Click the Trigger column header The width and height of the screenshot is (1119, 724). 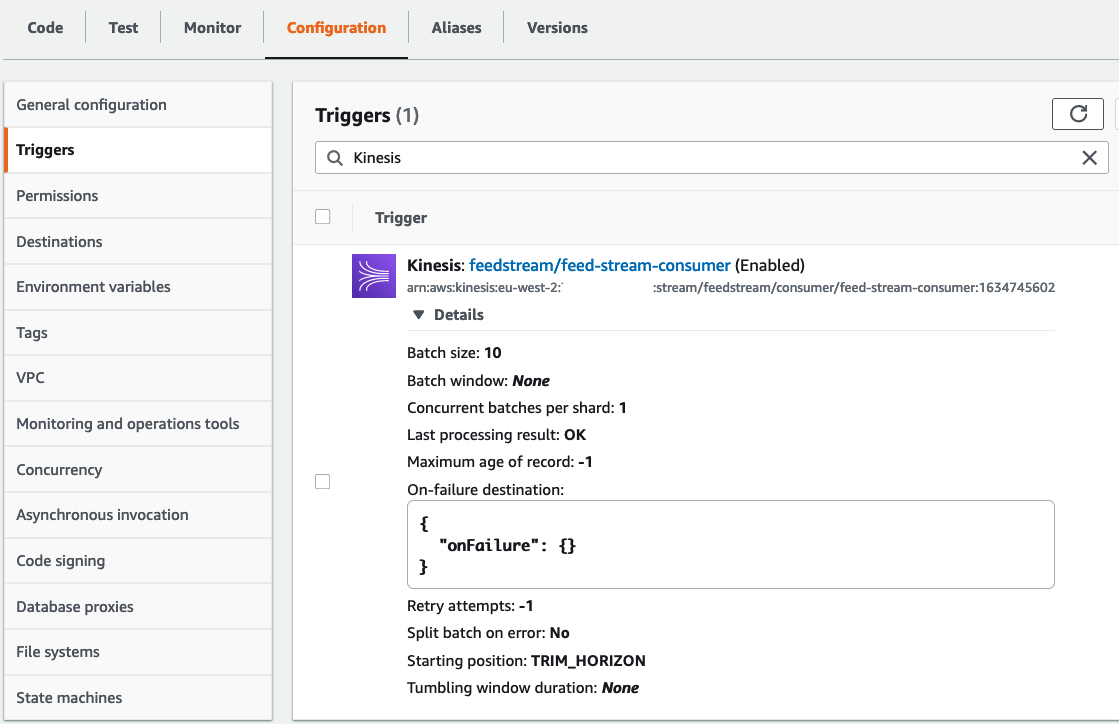point(401,218)
